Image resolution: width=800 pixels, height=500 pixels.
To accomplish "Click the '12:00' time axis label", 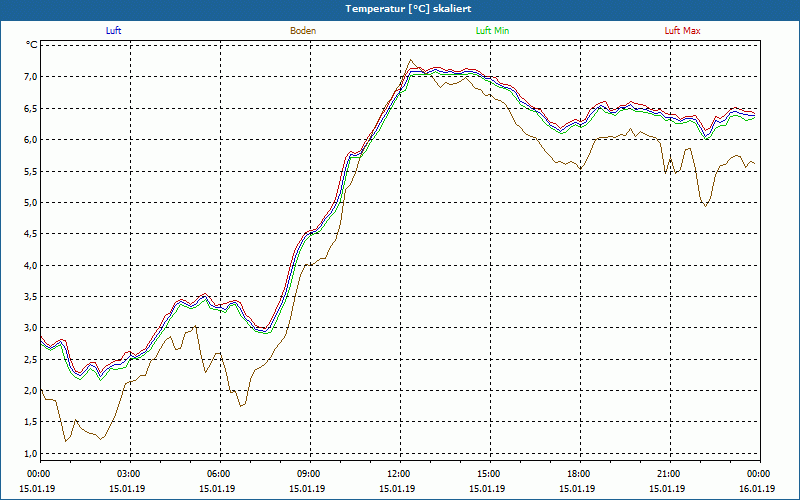I will 400,474.
